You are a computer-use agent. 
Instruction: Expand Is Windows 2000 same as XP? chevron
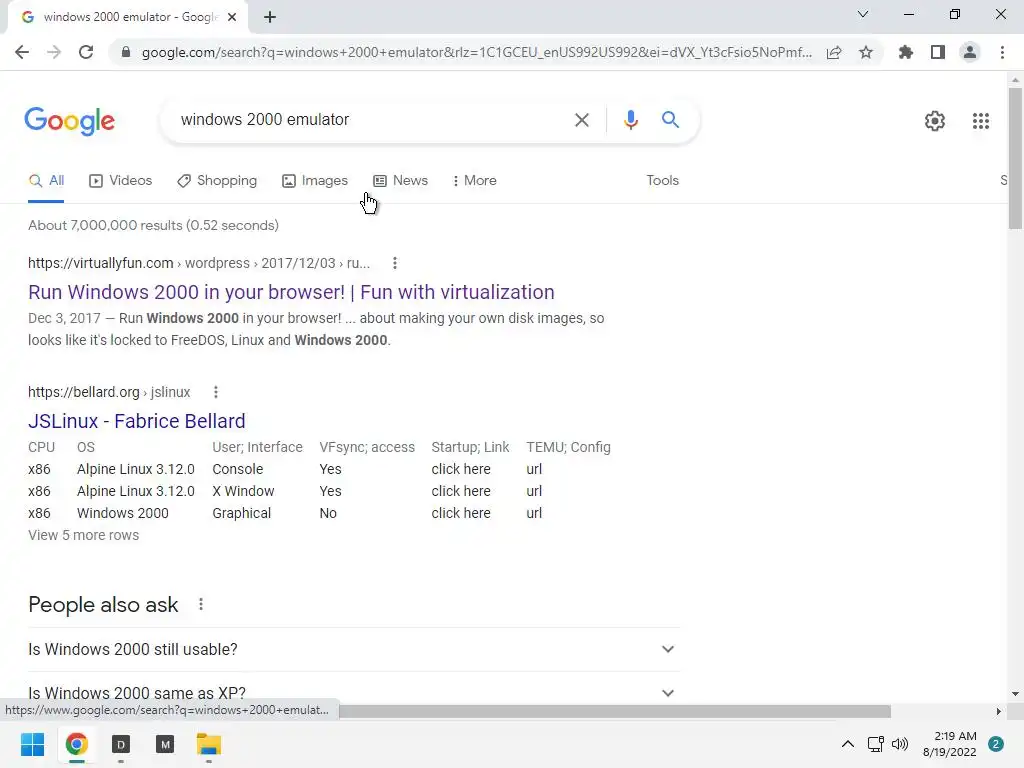(x=667, y=693)
